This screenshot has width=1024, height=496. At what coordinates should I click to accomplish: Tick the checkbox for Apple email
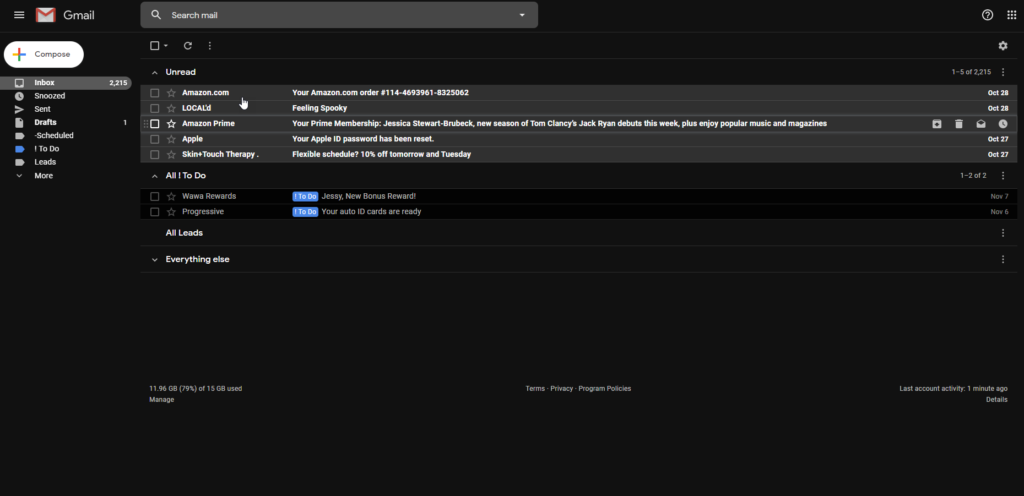click(x=155, y=139)
